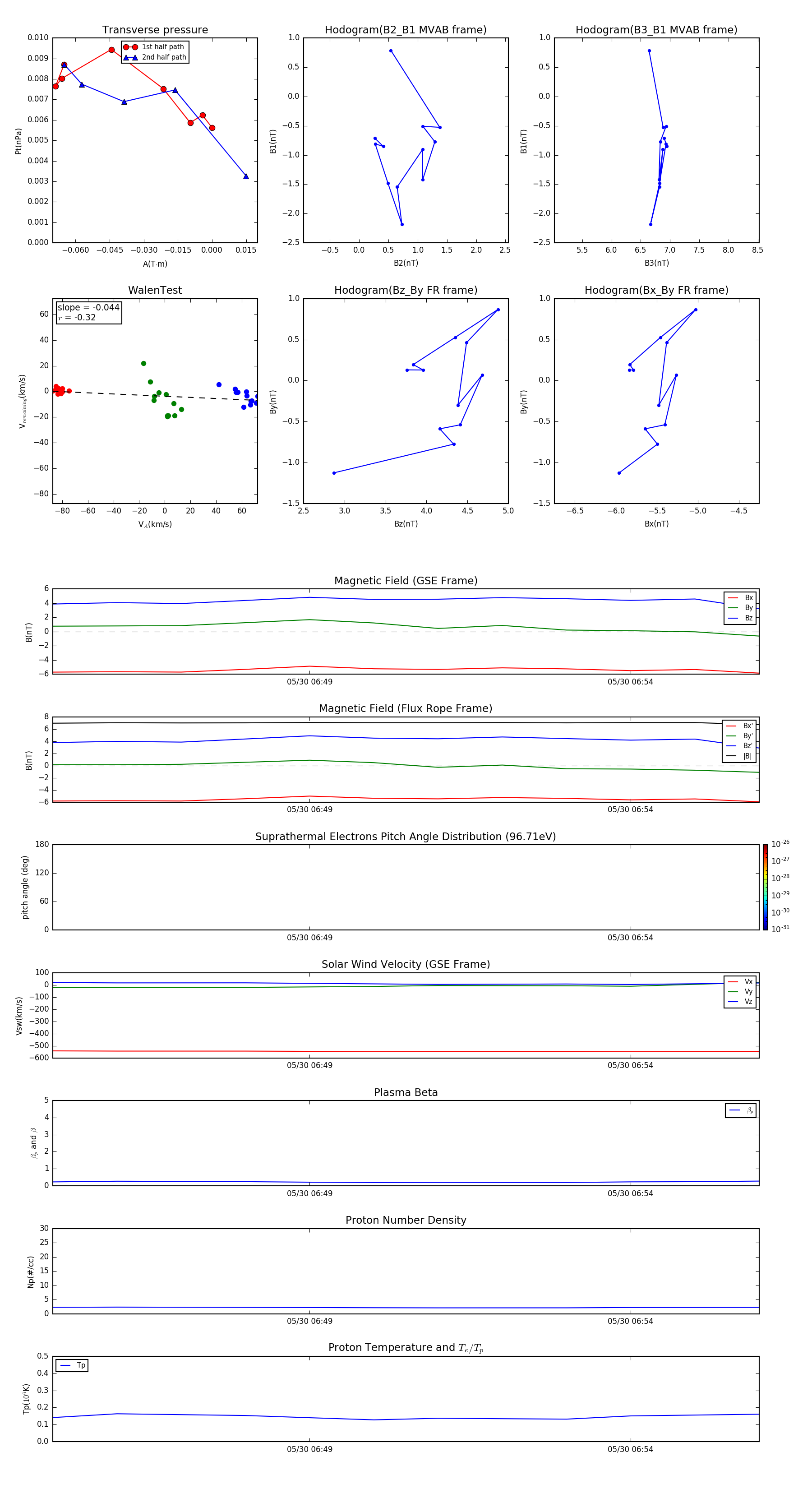Select "Vx" in Solar Wind Velocity legend

(x=740, y=981)
